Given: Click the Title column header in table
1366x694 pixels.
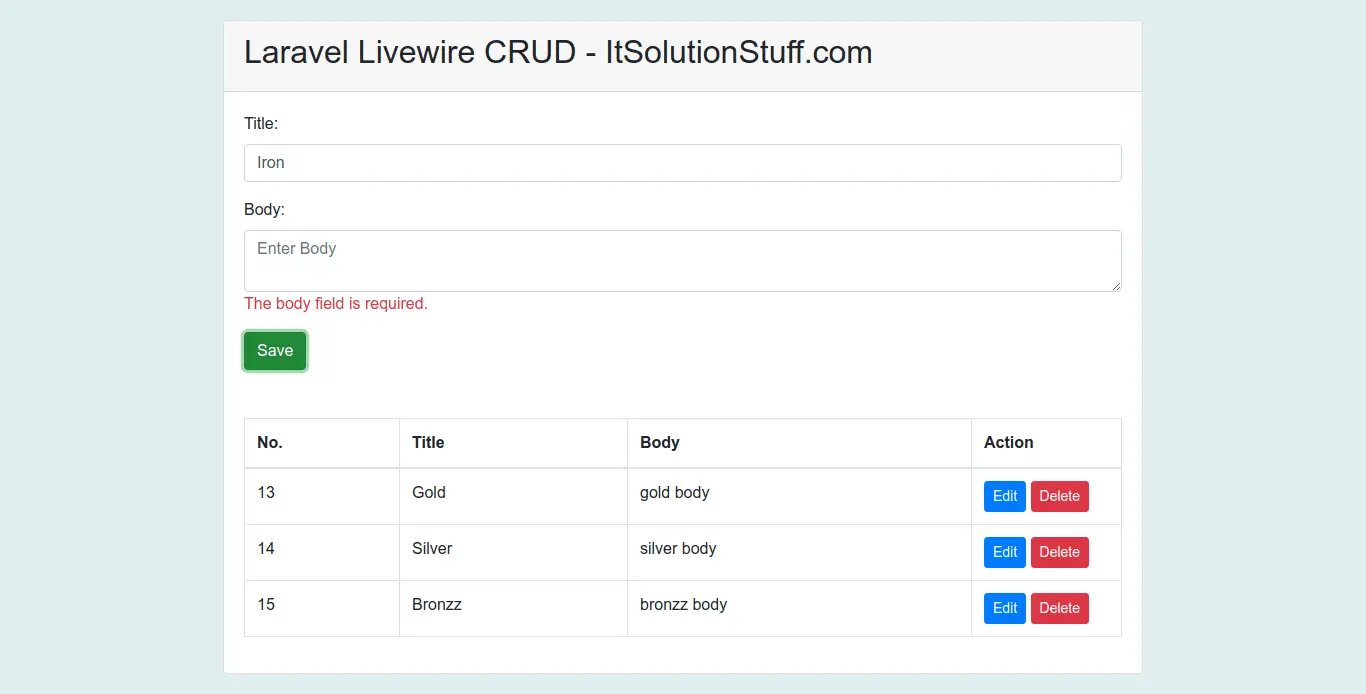Looking at the screenshot, I should [x=428, y=442].
